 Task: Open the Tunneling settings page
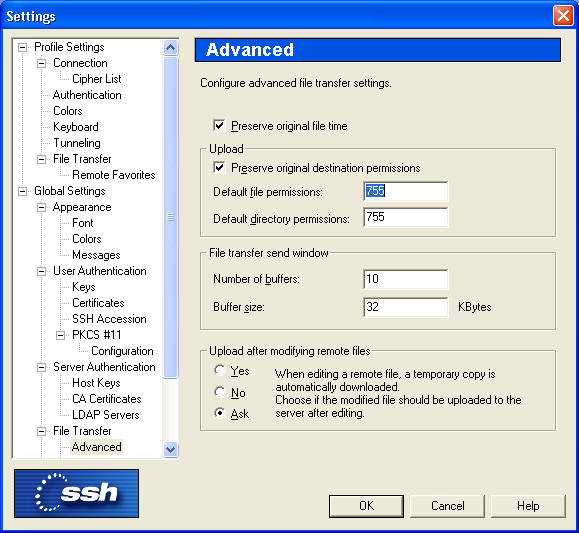coord(77,143)
